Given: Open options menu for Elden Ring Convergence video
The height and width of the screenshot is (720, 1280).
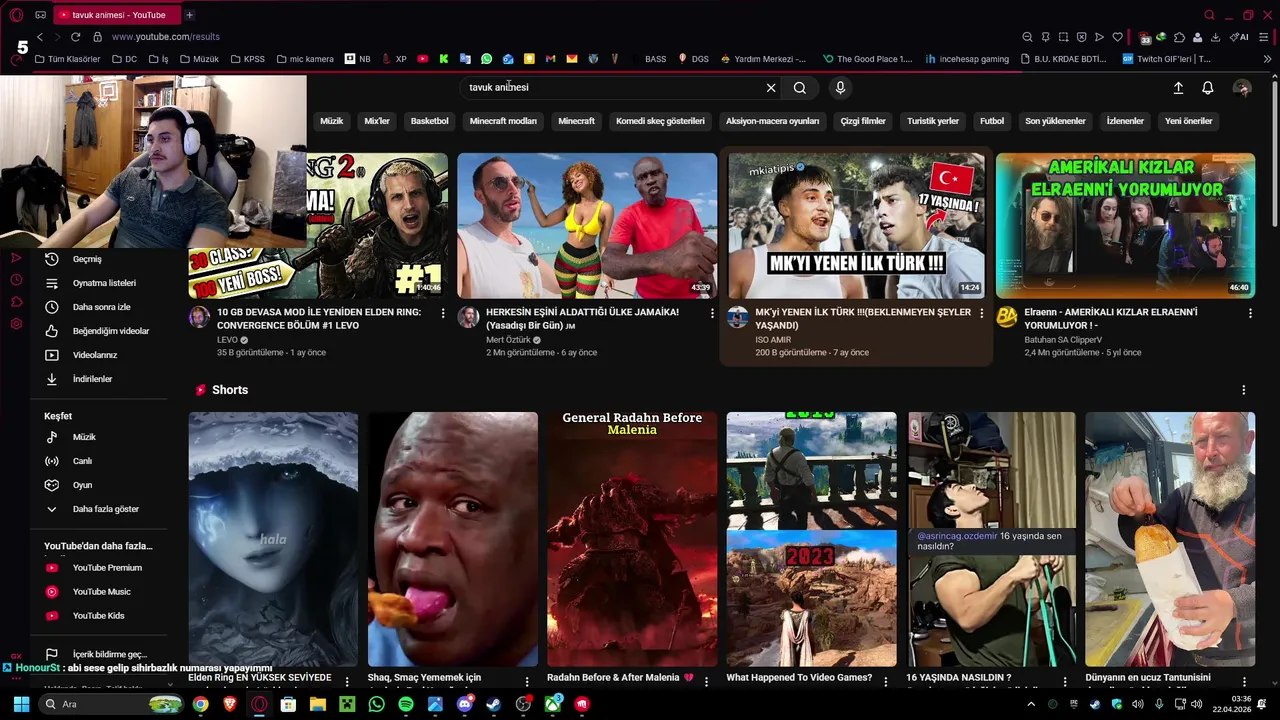Looking at the screenshot, I should point(443,314).
